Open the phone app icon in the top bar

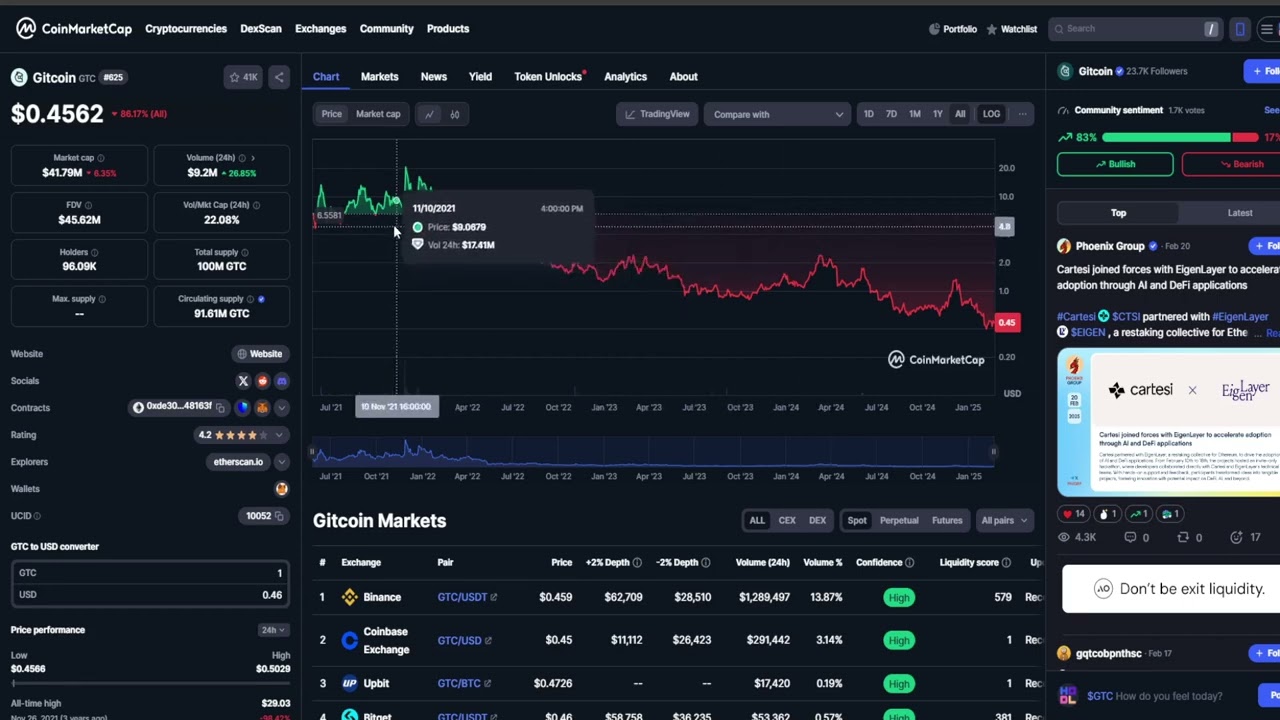(x=1240, y=29)
